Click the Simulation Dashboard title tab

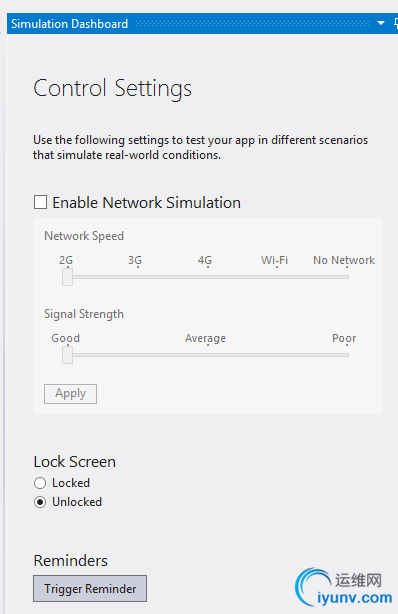coord(69,24)
